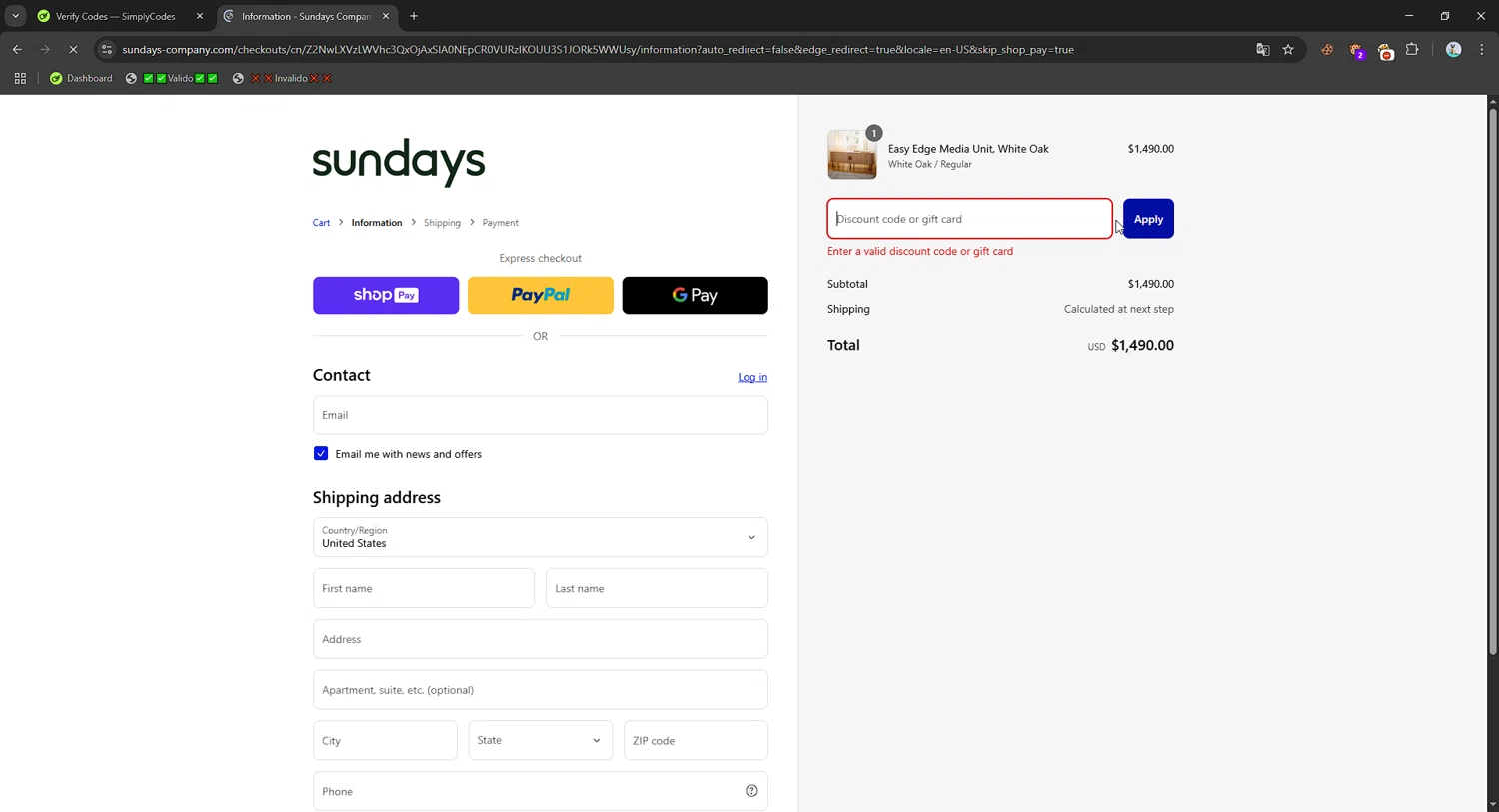The image size is (1499, 812).
Task: Click the phone help question mark icon
Action: 751,791
